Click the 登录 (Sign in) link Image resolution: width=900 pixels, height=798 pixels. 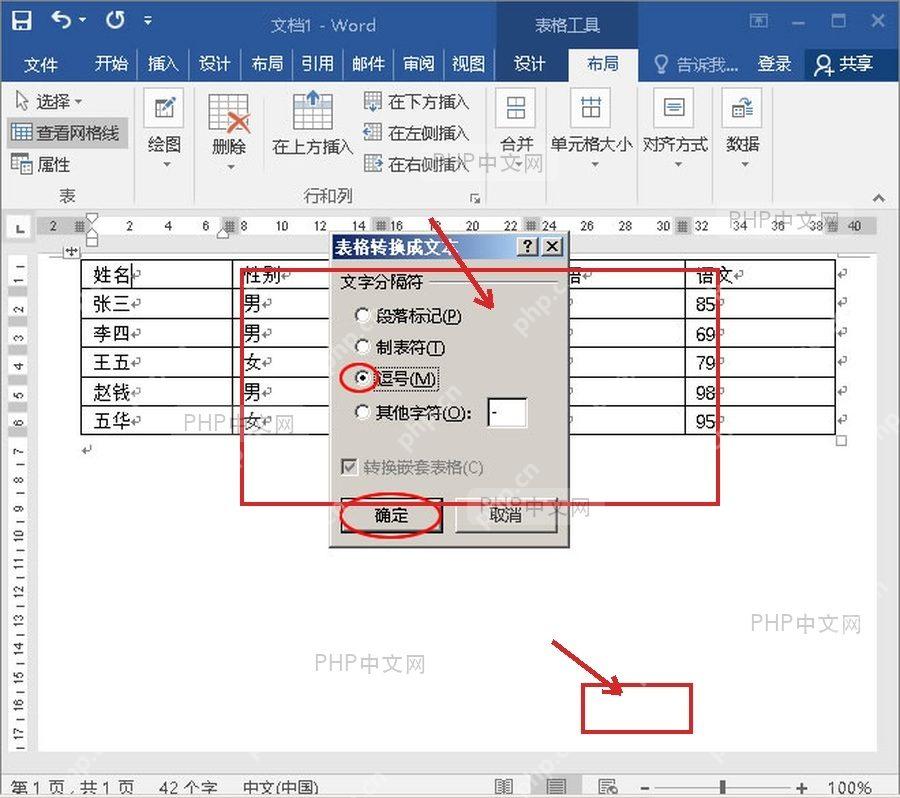774,64
